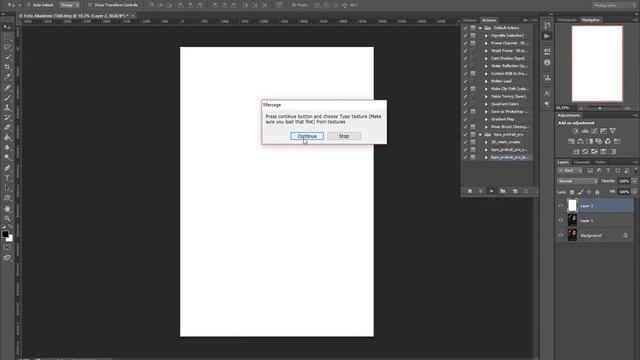Switch to the Navigator tab
The height and width of the screenshot is (360, 640).
(591, 20)
